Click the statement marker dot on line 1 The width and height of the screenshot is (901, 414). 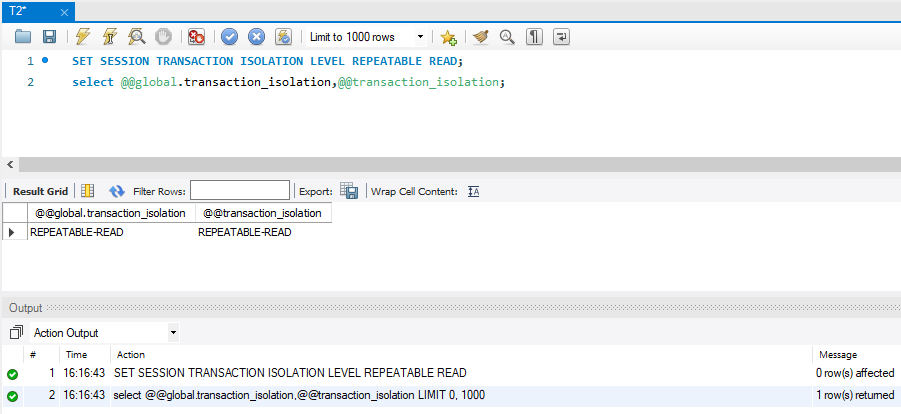click(x=45, y=60)
